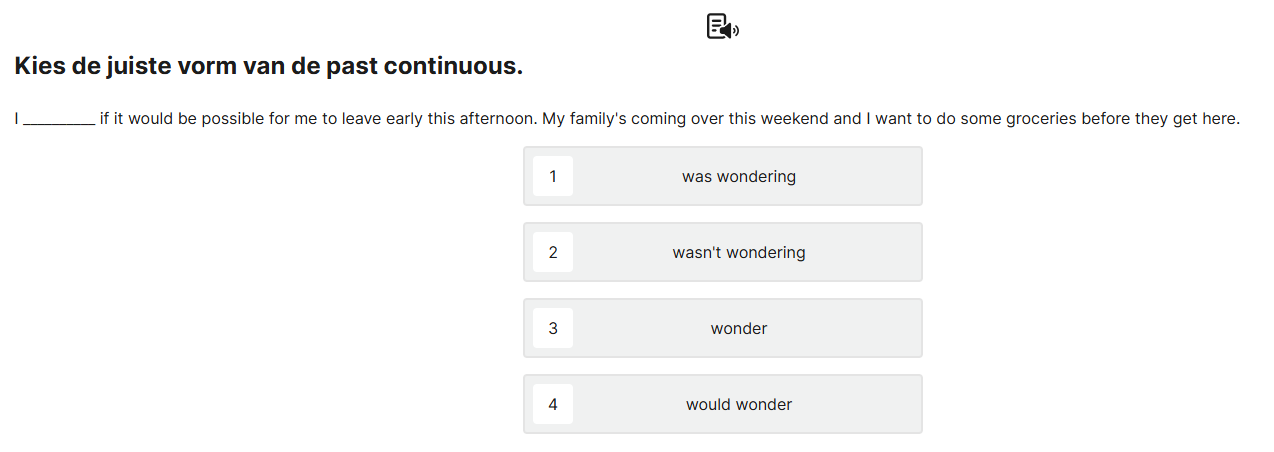The width and height of the screenshot is (1274, 452).
Task: Click the word 'afternoon' in the sentence
Action: (498, 119)
